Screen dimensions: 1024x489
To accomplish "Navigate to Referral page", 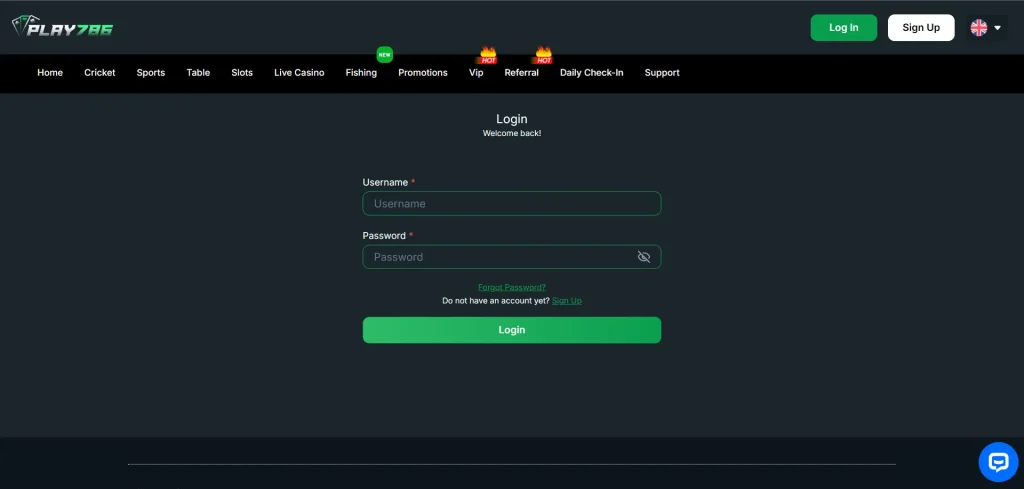I will [x=521, y=73].
